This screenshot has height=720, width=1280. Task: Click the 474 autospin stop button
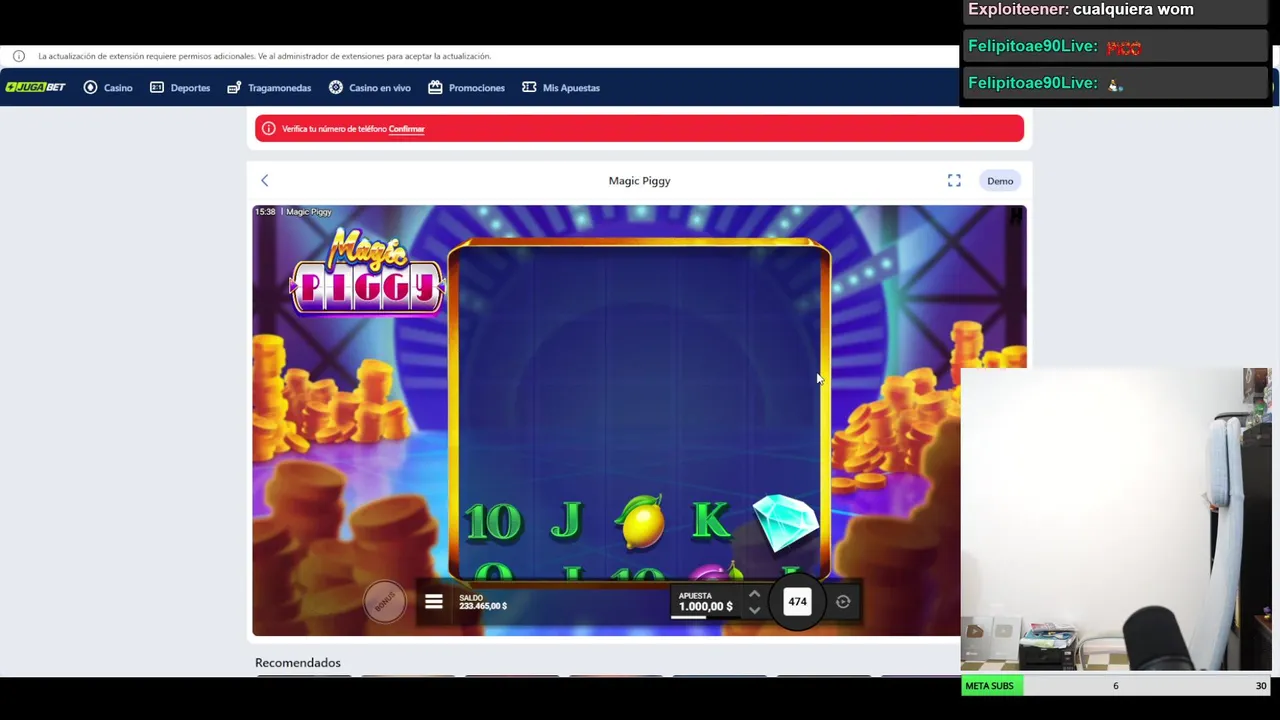(x=797, y=602)
